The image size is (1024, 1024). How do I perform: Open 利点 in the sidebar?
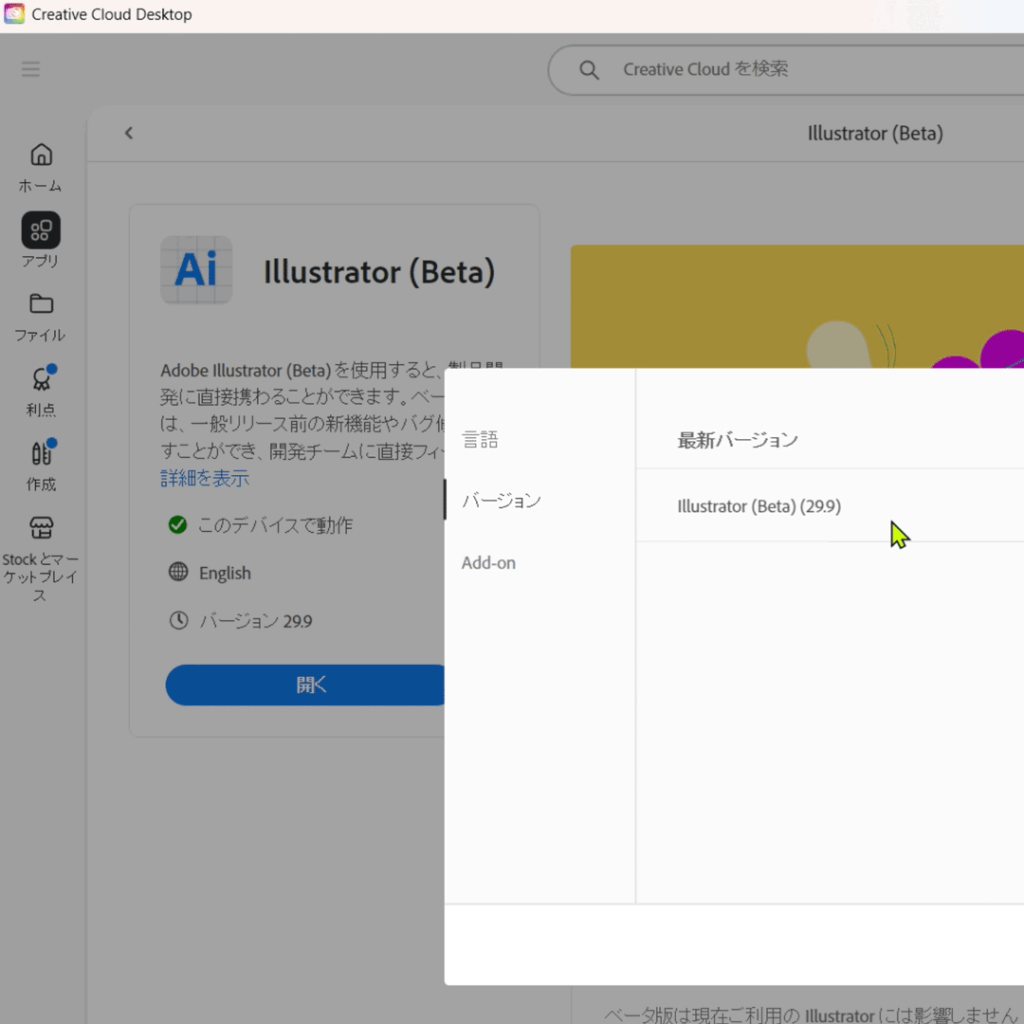pos(40,391)
